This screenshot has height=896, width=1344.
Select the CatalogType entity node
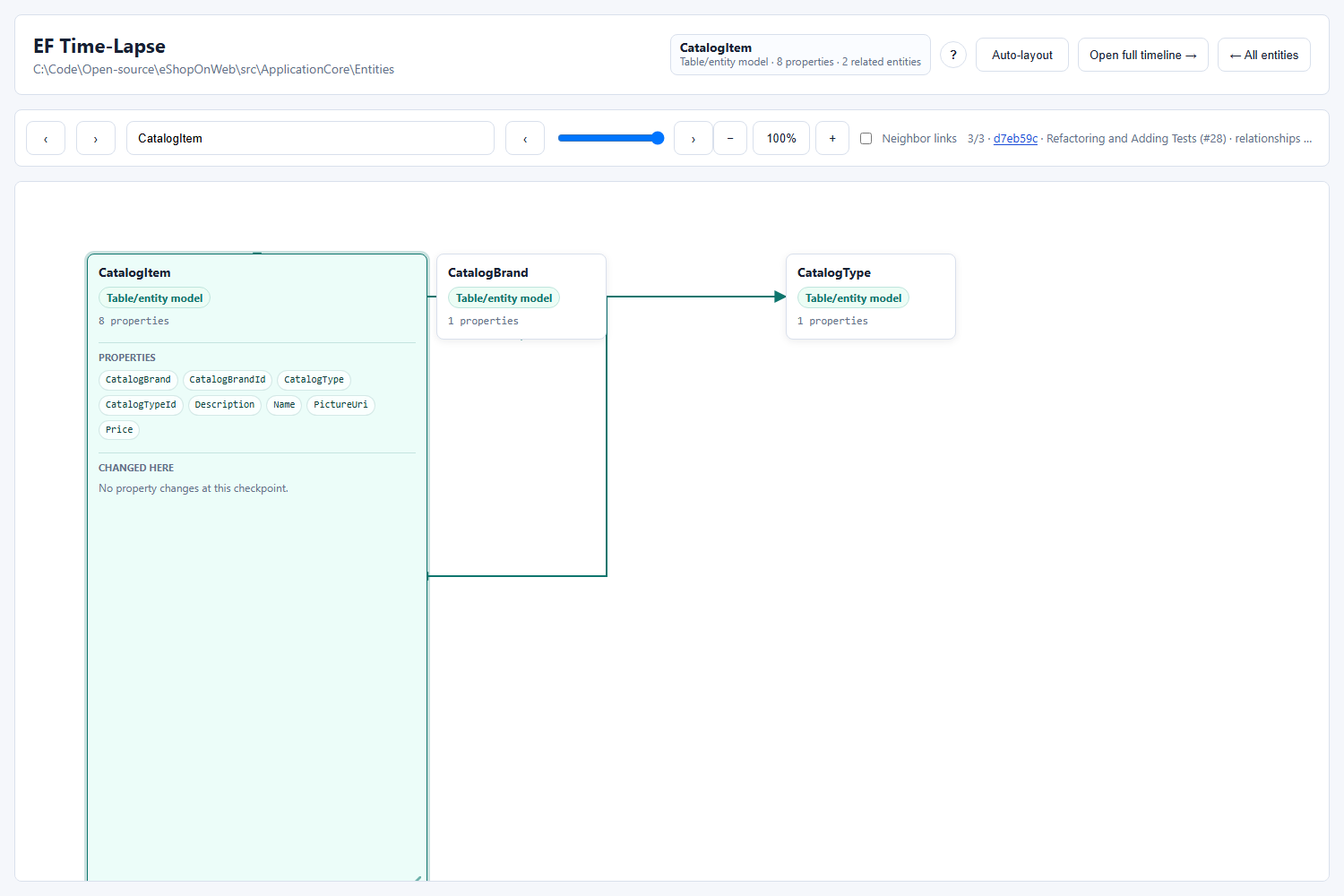(871, 297)
